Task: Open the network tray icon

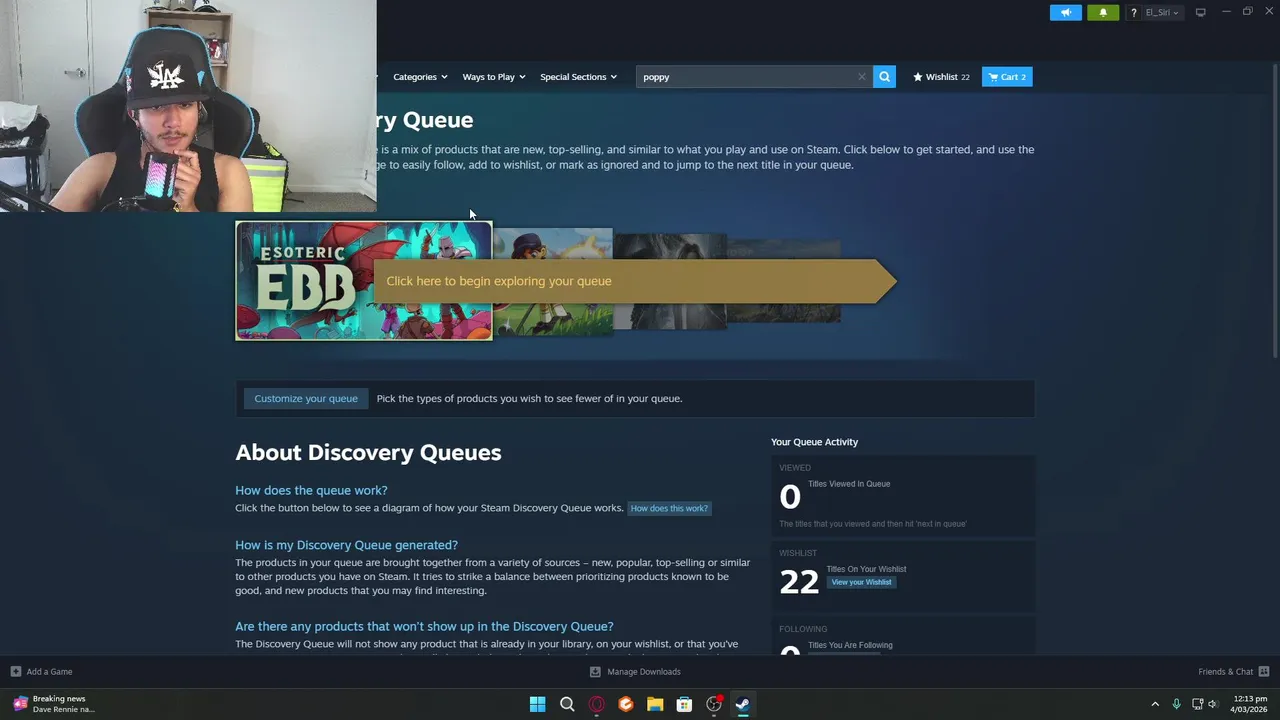Action: click(1197, 704)
